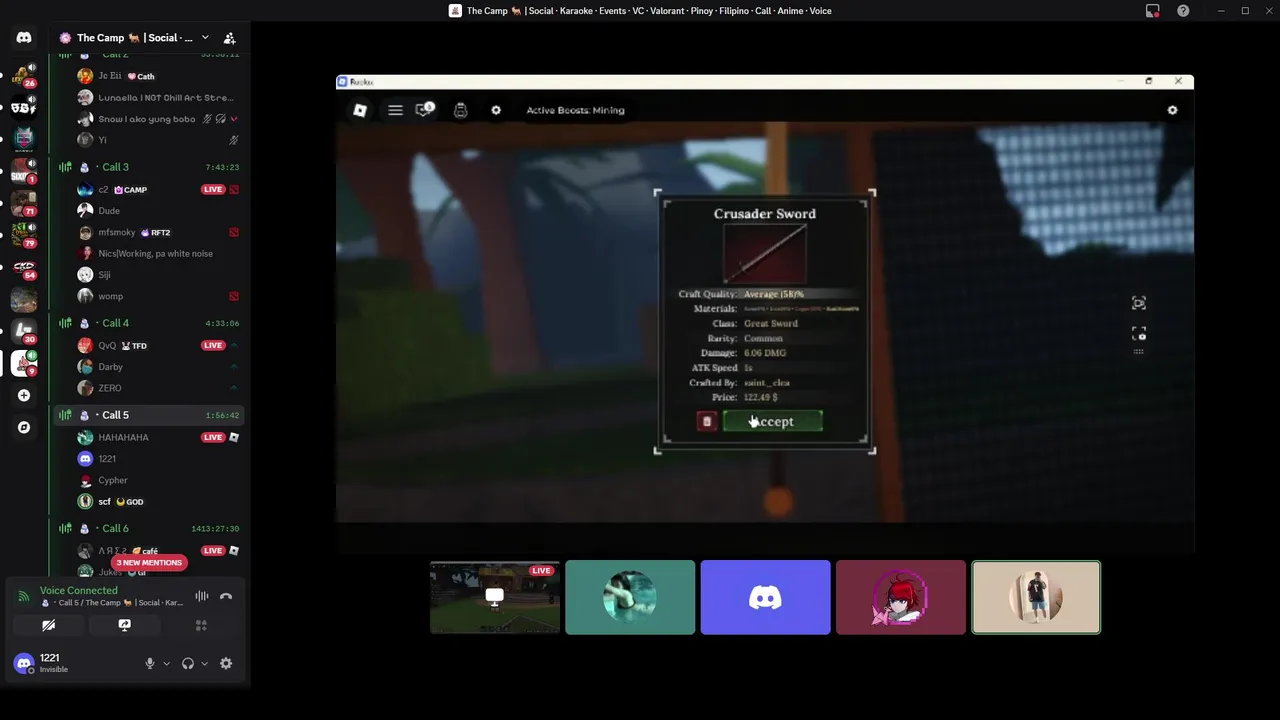
Task: Open Discord inbox icon in title bar
Action: [x=1153, y=11]
